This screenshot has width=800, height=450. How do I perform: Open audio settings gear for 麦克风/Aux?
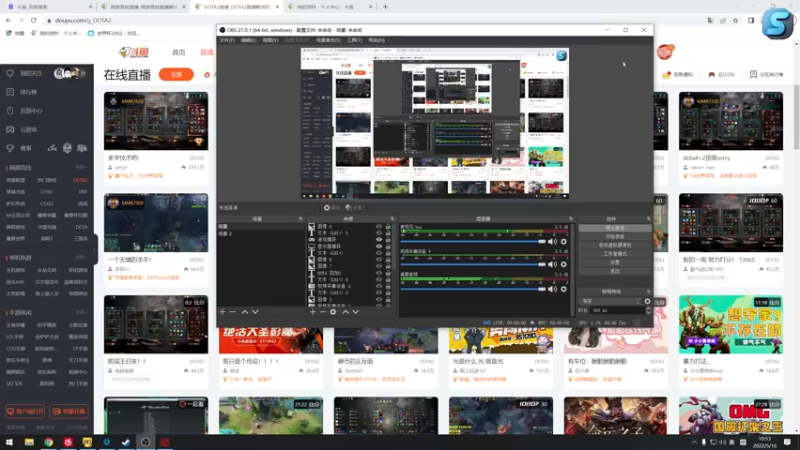pos(564,241)
